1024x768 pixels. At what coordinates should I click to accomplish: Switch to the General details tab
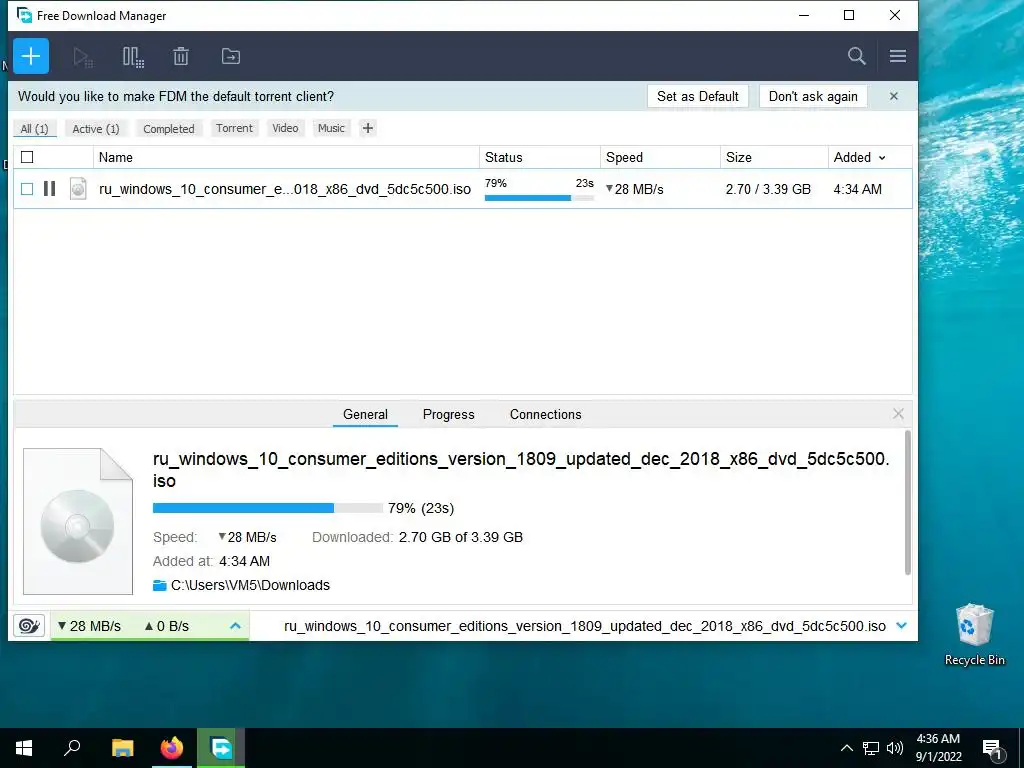pos(365,414)
